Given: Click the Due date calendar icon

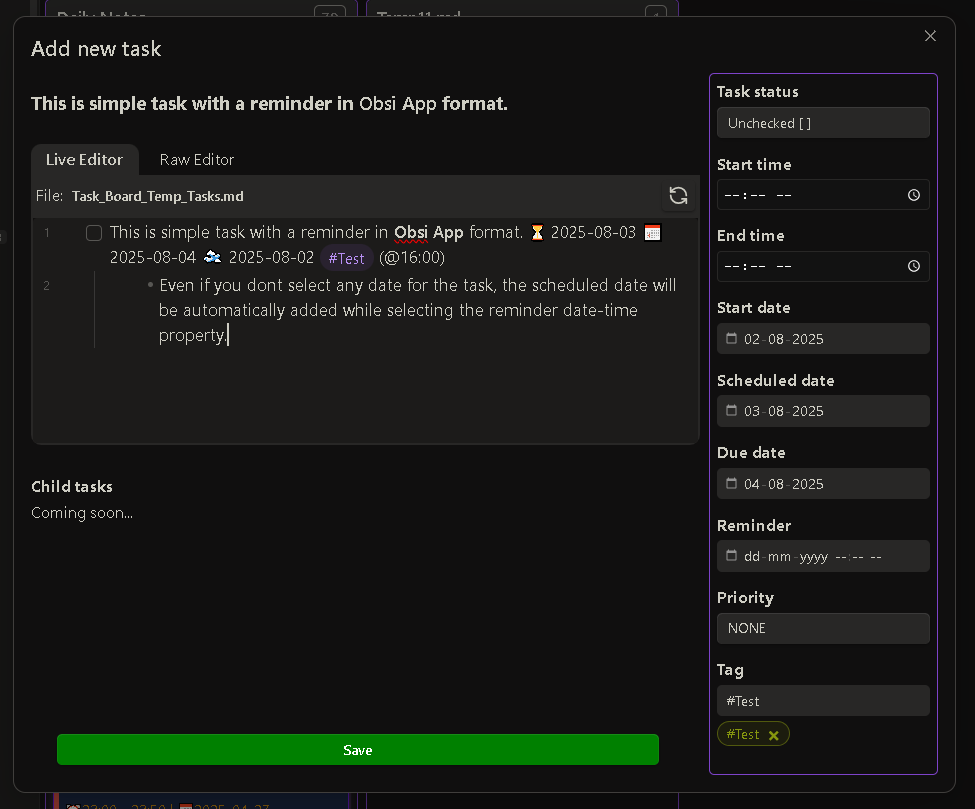Looking at the screenshot, I should 732,483.
